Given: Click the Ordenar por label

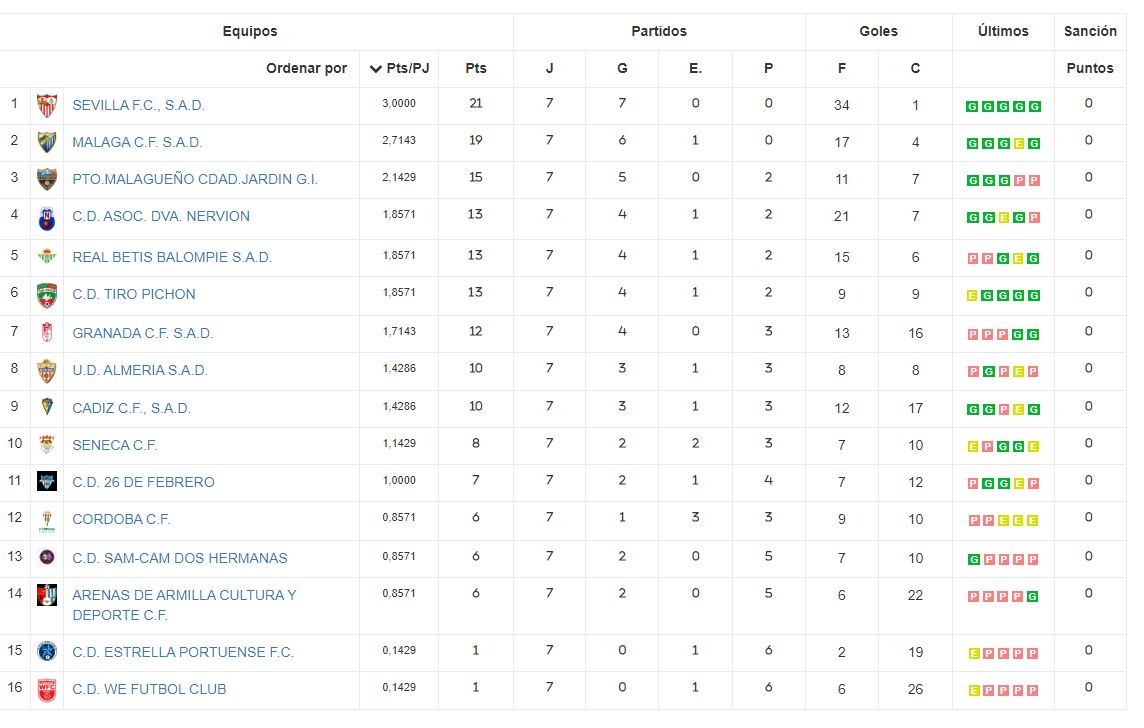Looking at the screenshot, I should coord(306,69).
